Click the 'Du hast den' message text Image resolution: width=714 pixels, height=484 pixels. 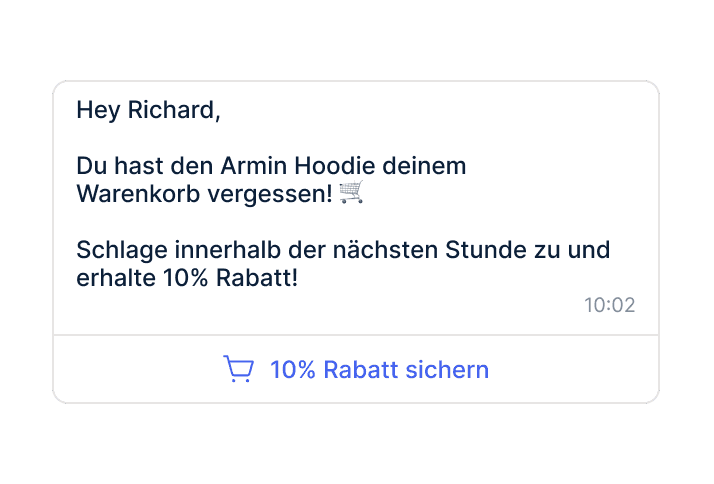(x=145, y=166)
